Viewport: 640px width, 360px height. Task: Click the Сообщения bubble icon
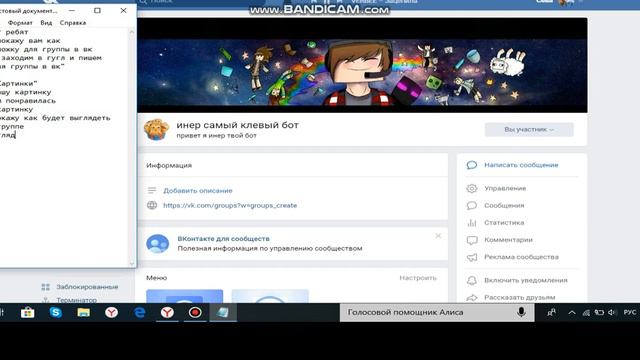(x=471, y=205)
